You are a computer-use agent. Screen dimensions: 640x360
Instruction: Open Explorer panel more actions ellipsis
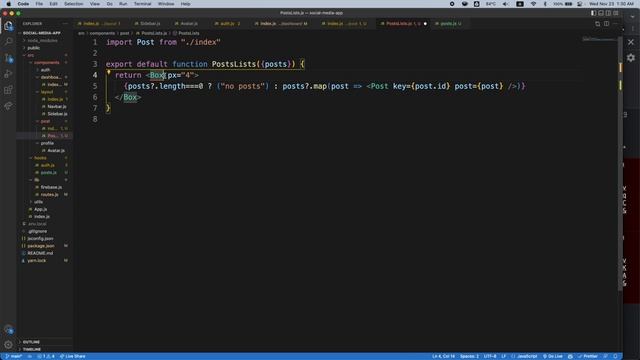point(65,24)
